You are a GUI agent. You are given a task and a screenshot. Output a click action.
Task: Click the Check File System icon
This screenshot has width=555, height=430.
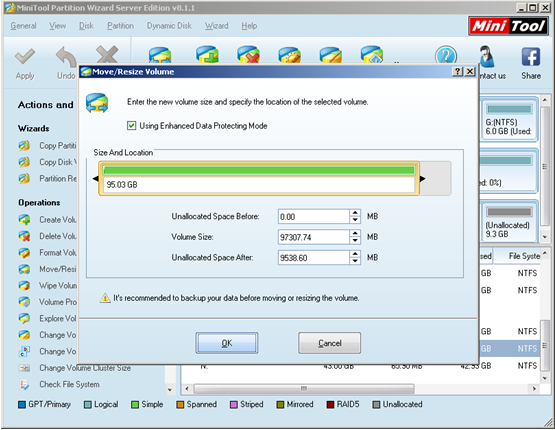(24, 384)
